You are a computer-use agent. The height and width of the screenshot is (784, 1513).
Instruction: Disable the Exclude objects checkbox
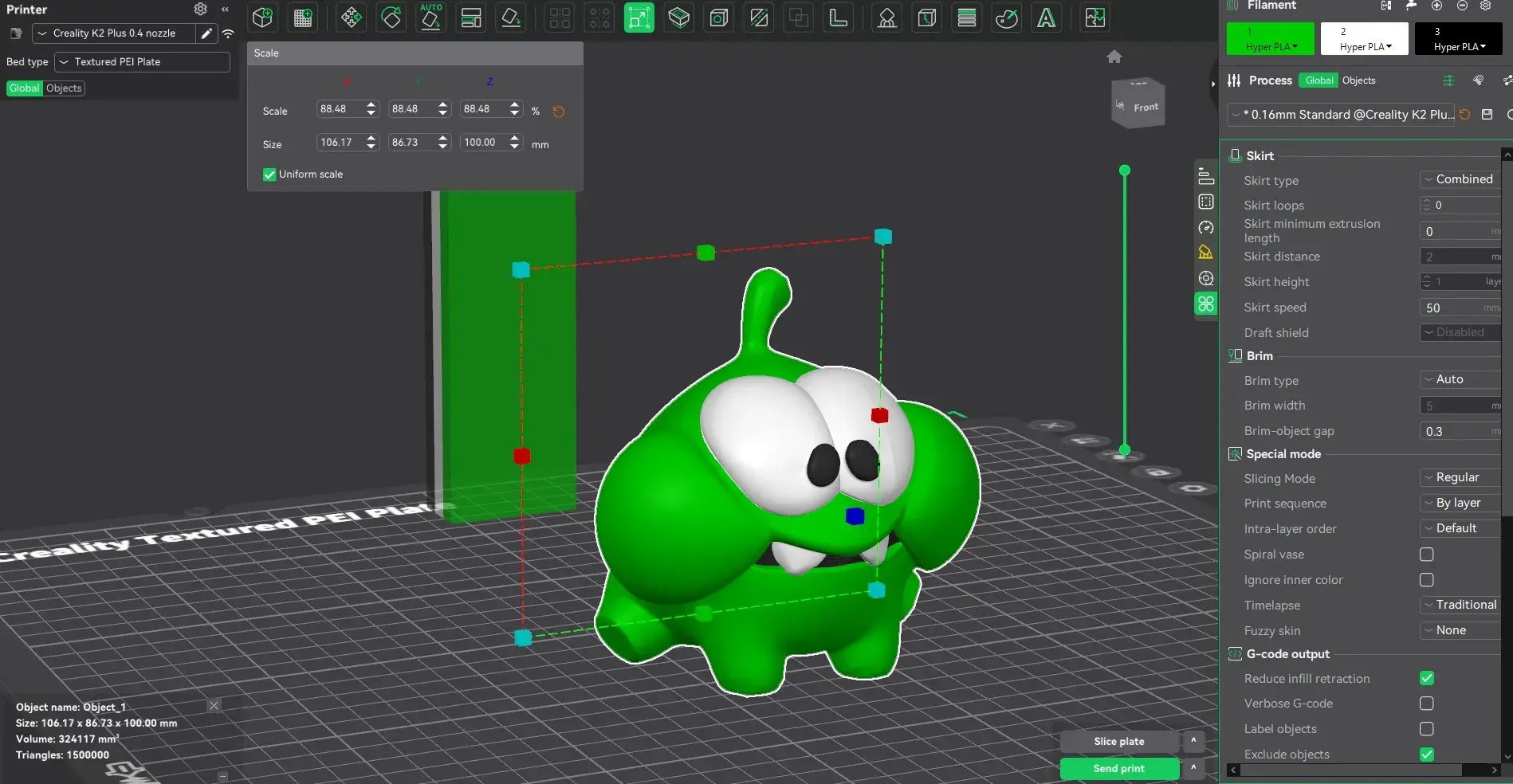coord(1427,754)
